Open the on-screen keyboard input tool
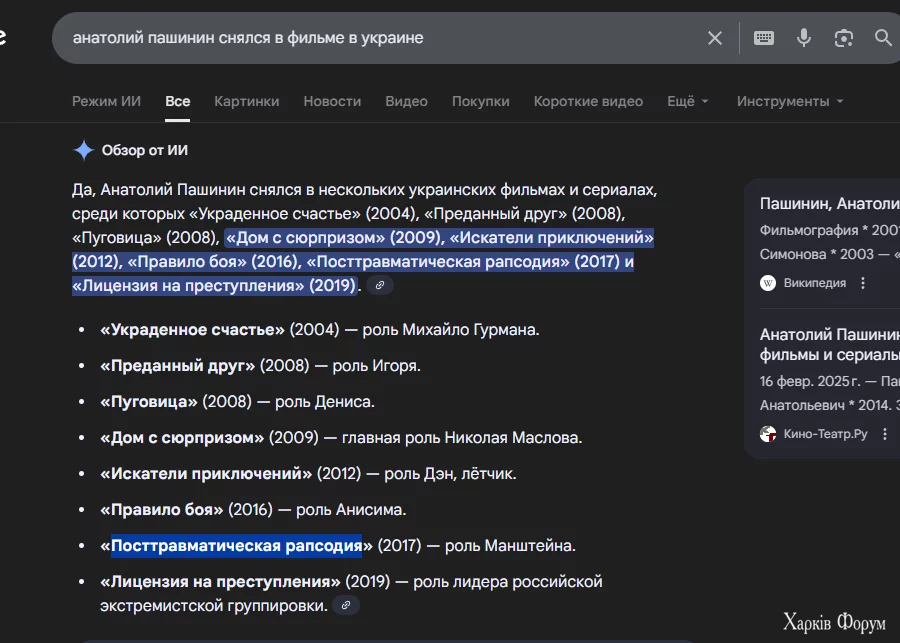900x643 pixels. tap(764, 38)
